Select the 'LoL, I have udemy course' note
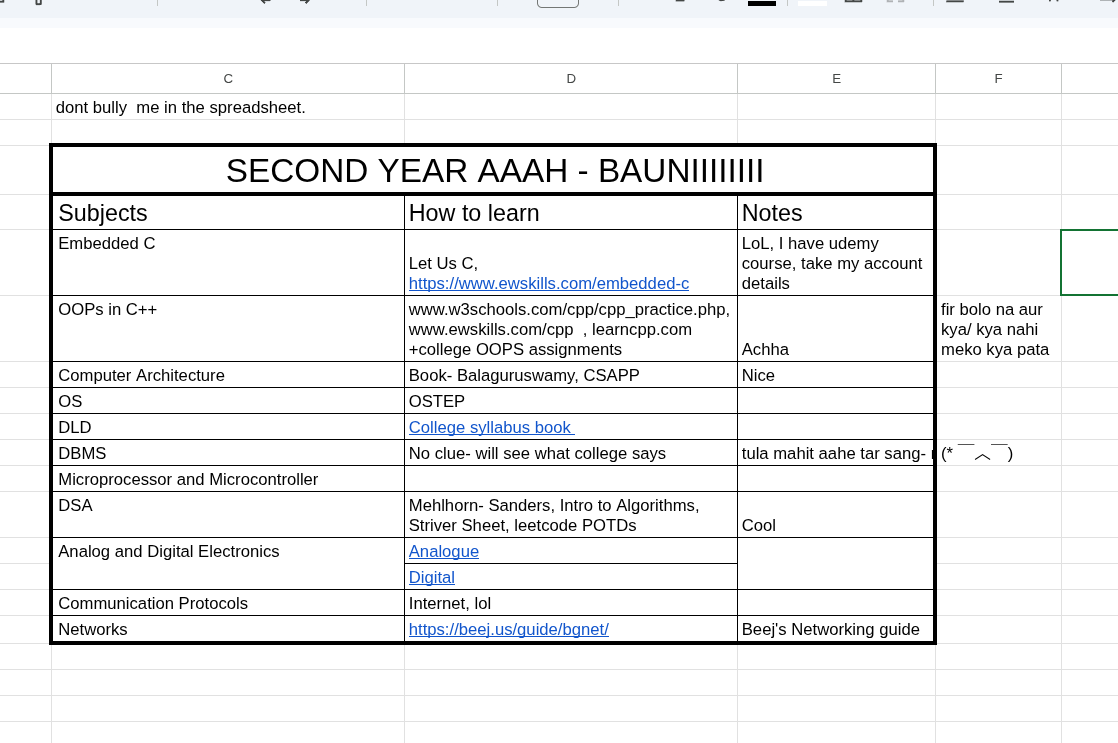The height and width of the screenshot is (743, 1118). coord(836,262)
